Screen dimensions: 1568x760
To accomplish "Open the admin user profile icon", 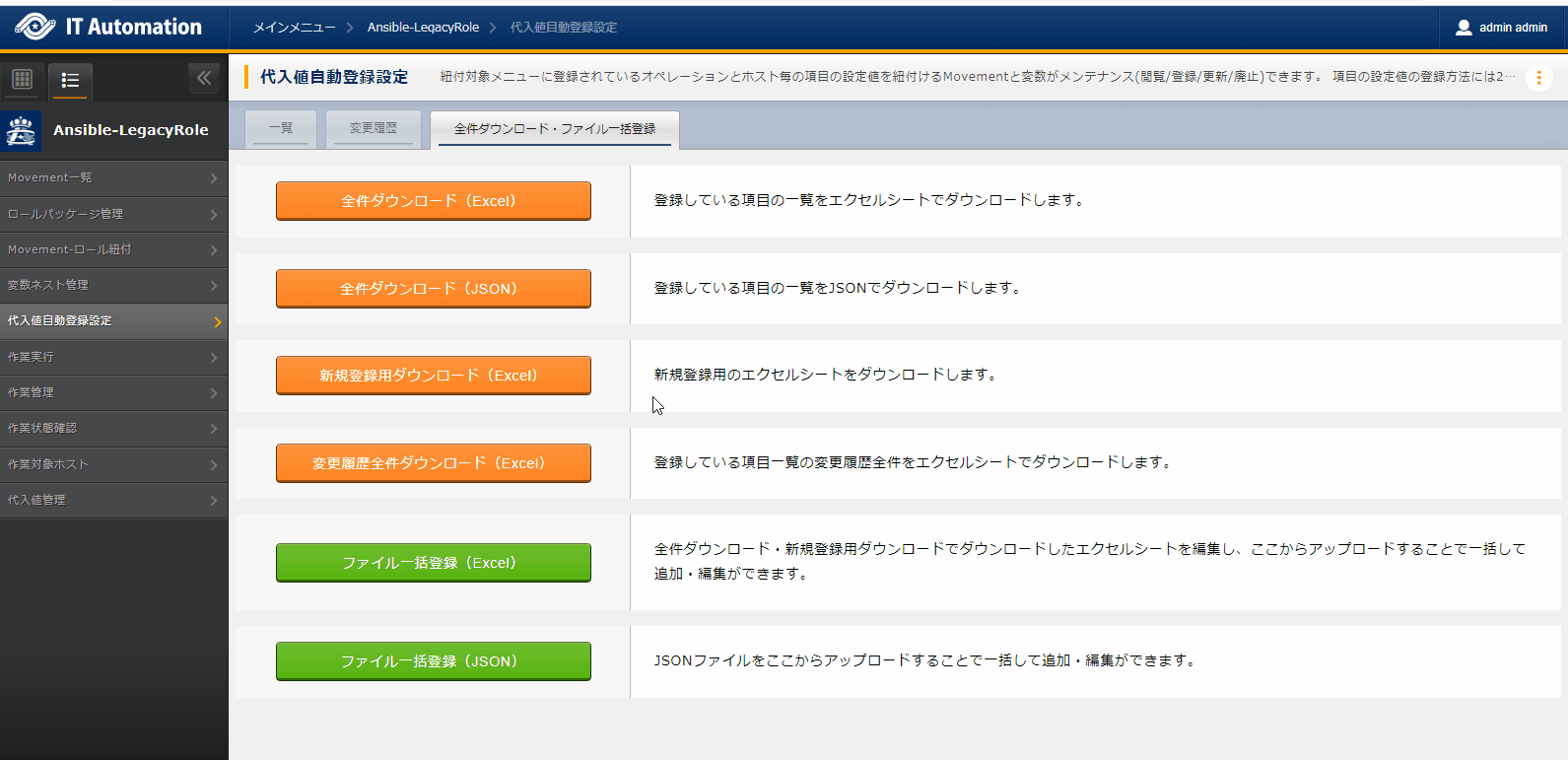I will [1464, 28].
